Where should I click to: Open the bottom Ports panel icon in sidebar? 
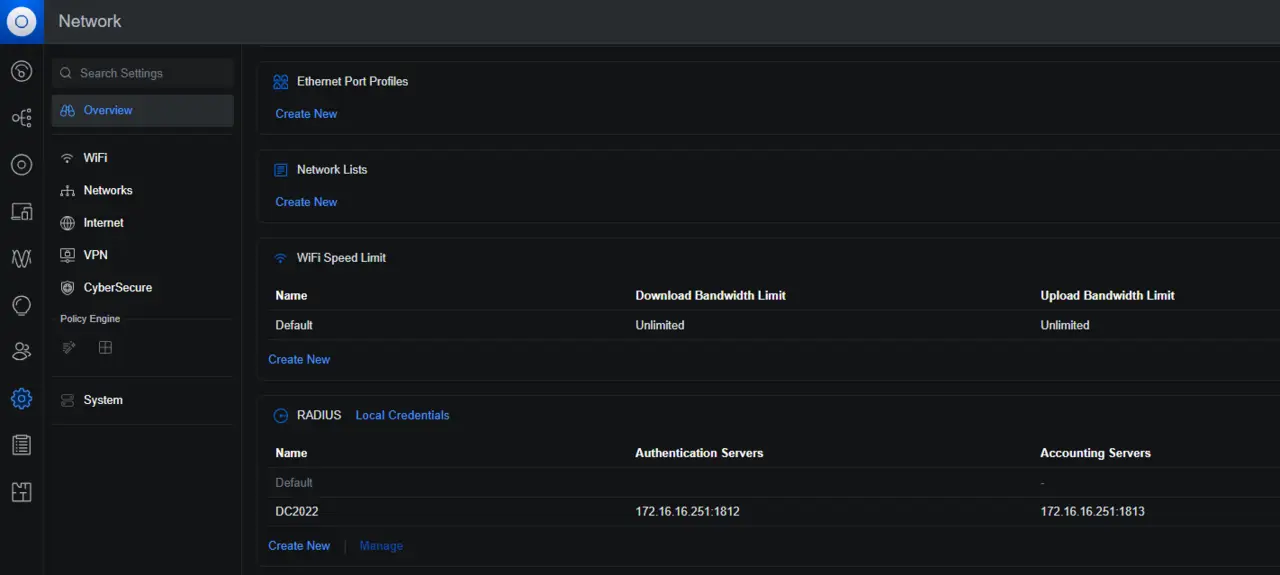click(21, 492)
